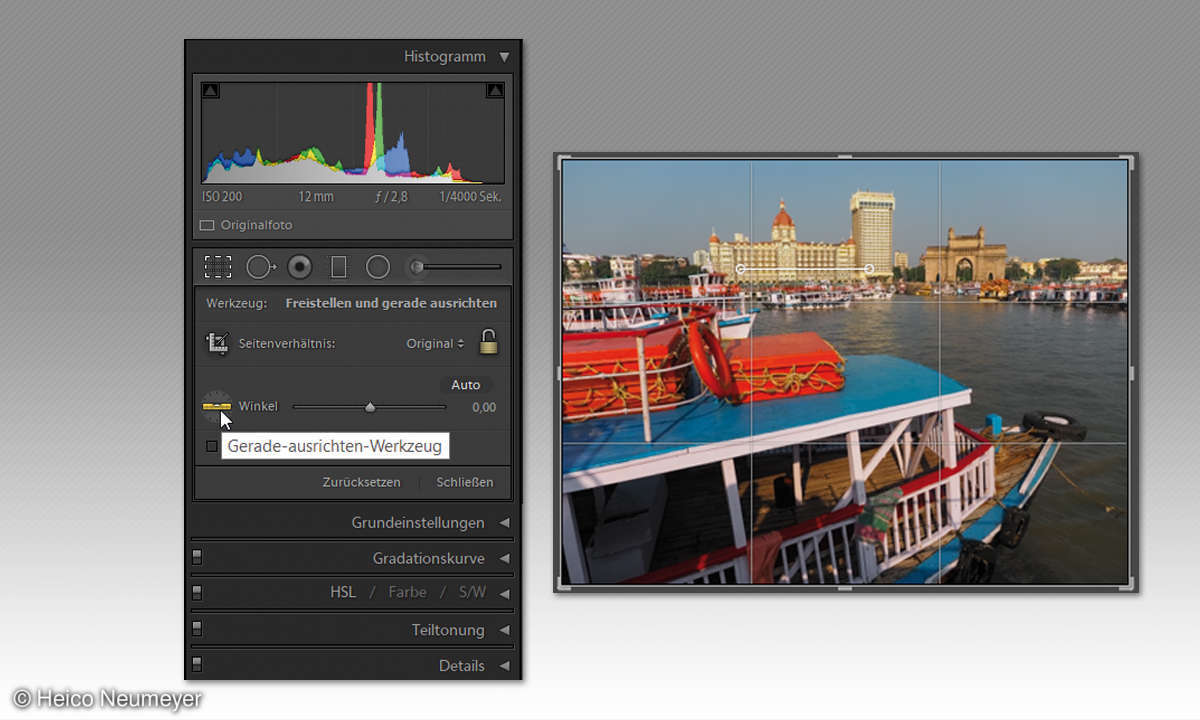Image resolution: width=1200 pixels, height=720 pixels.
Task: Click the 12 mm focal length readout
Action: click(x=316, y=197)
